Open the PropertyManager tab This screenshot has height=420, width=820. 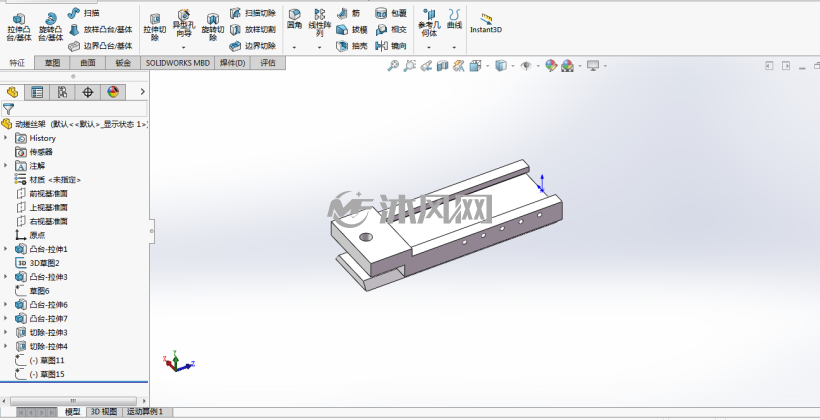37,92
